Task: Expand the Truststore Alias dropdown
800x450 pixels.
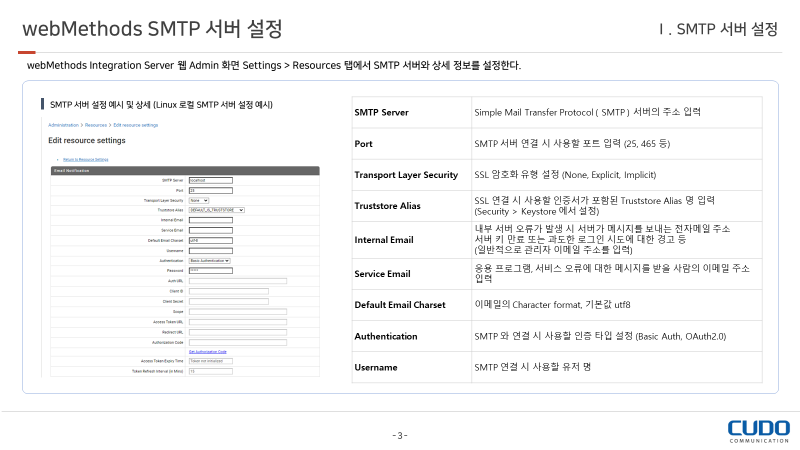Action: pyautogui.click(x=216, y=210)
